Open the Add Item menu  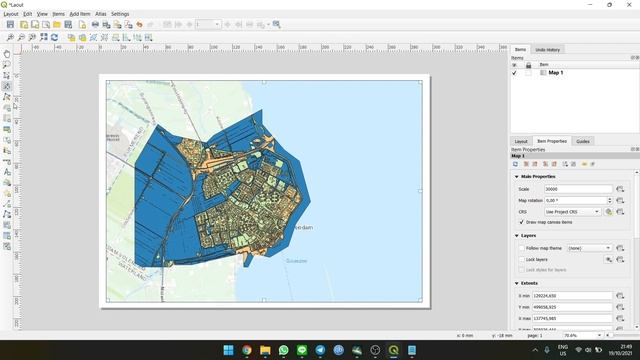(x=80, y=14)
